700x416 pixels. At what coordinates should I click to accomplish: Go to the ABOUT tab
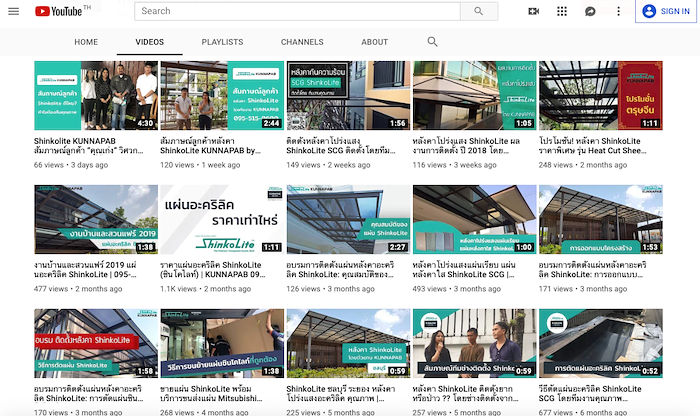coord(375,42)
